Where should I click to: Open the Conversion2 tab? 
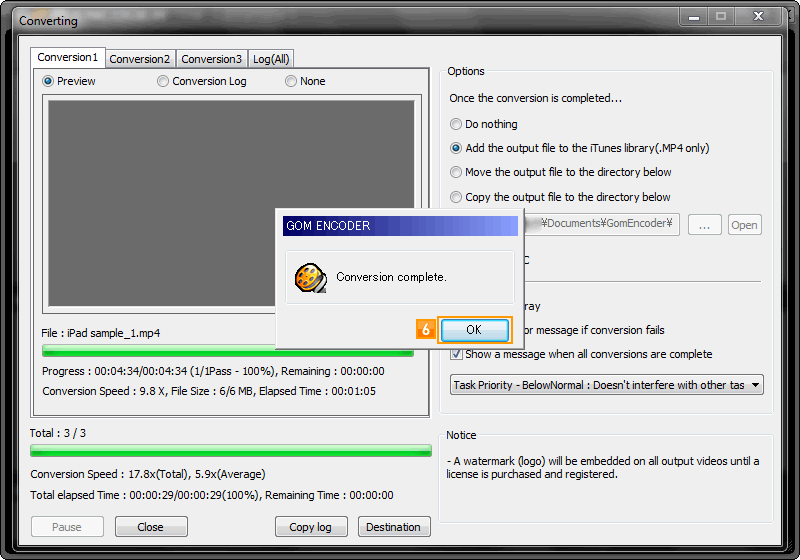(x=140, y=59)
